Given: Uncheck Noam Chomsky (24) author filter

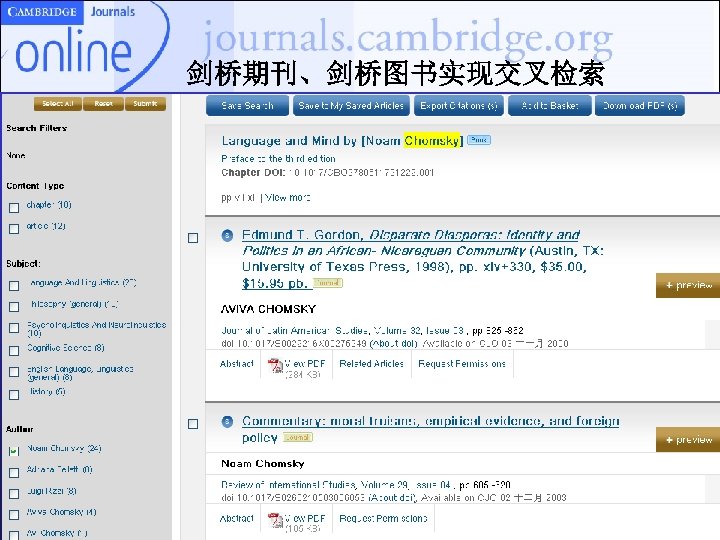Looking at the screenshot, I should [x=14, y=451].
